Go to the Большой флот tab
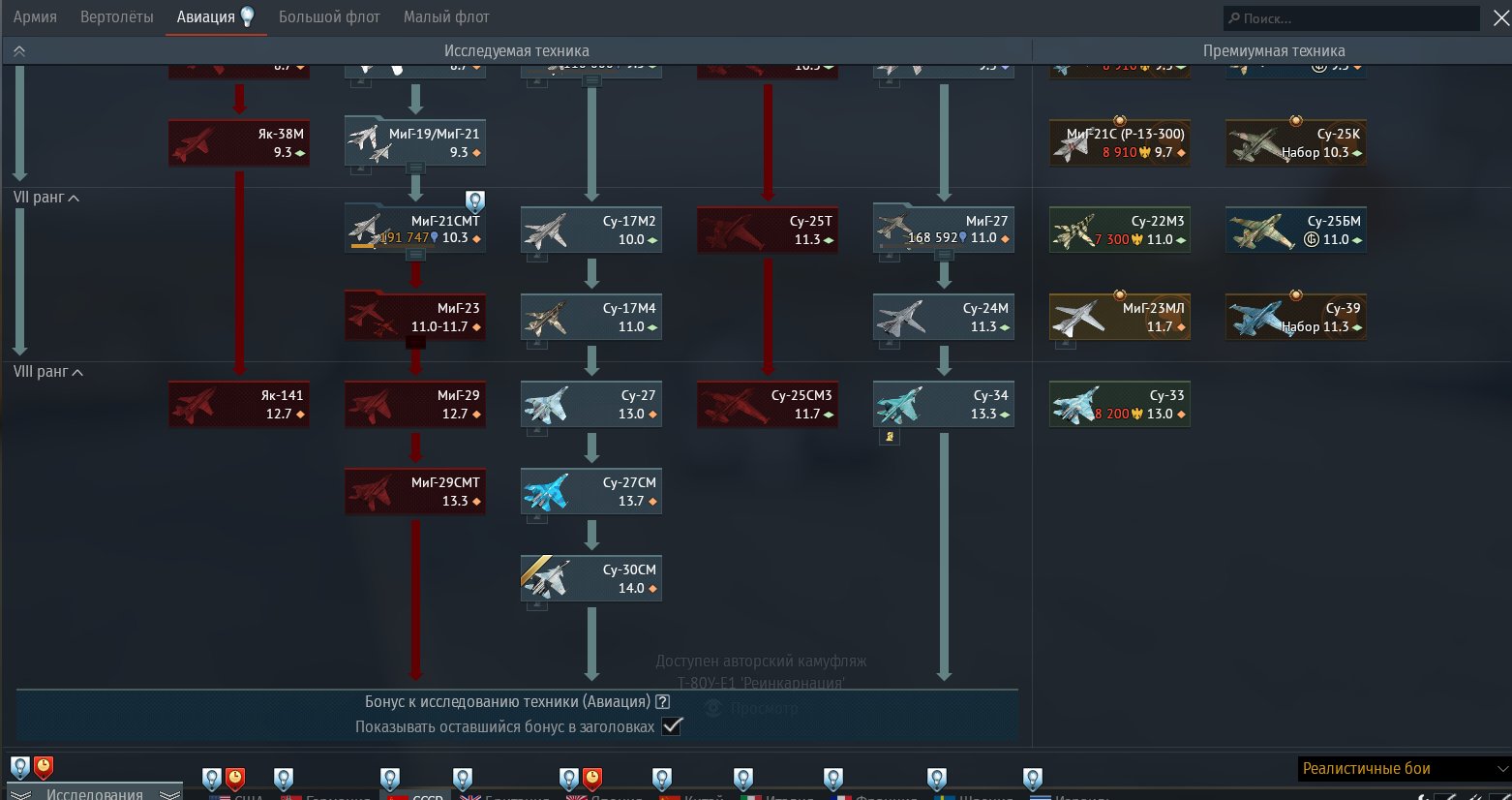This screenshot has height=800, width=1512. [329, 16]
